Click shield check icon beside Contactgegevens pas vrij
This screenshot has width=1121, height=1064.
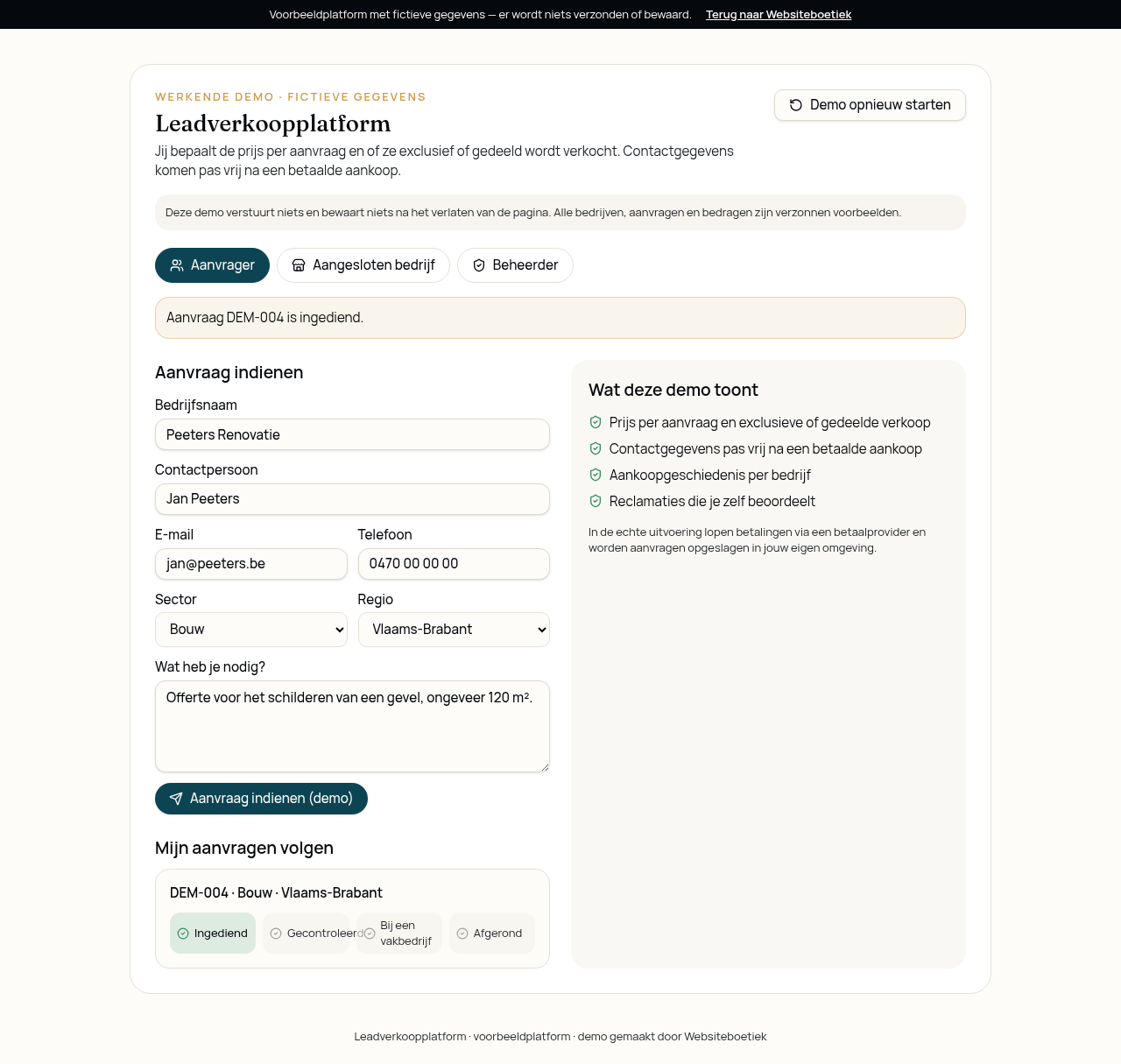click(596, 448)
